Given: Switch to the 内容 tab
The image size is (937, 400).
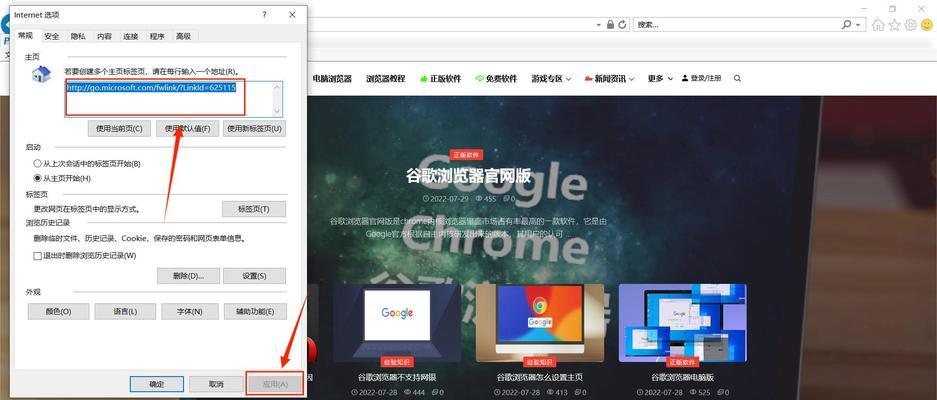Looking at the screenshot, I should pyautogui.click(x=105, y=36).
